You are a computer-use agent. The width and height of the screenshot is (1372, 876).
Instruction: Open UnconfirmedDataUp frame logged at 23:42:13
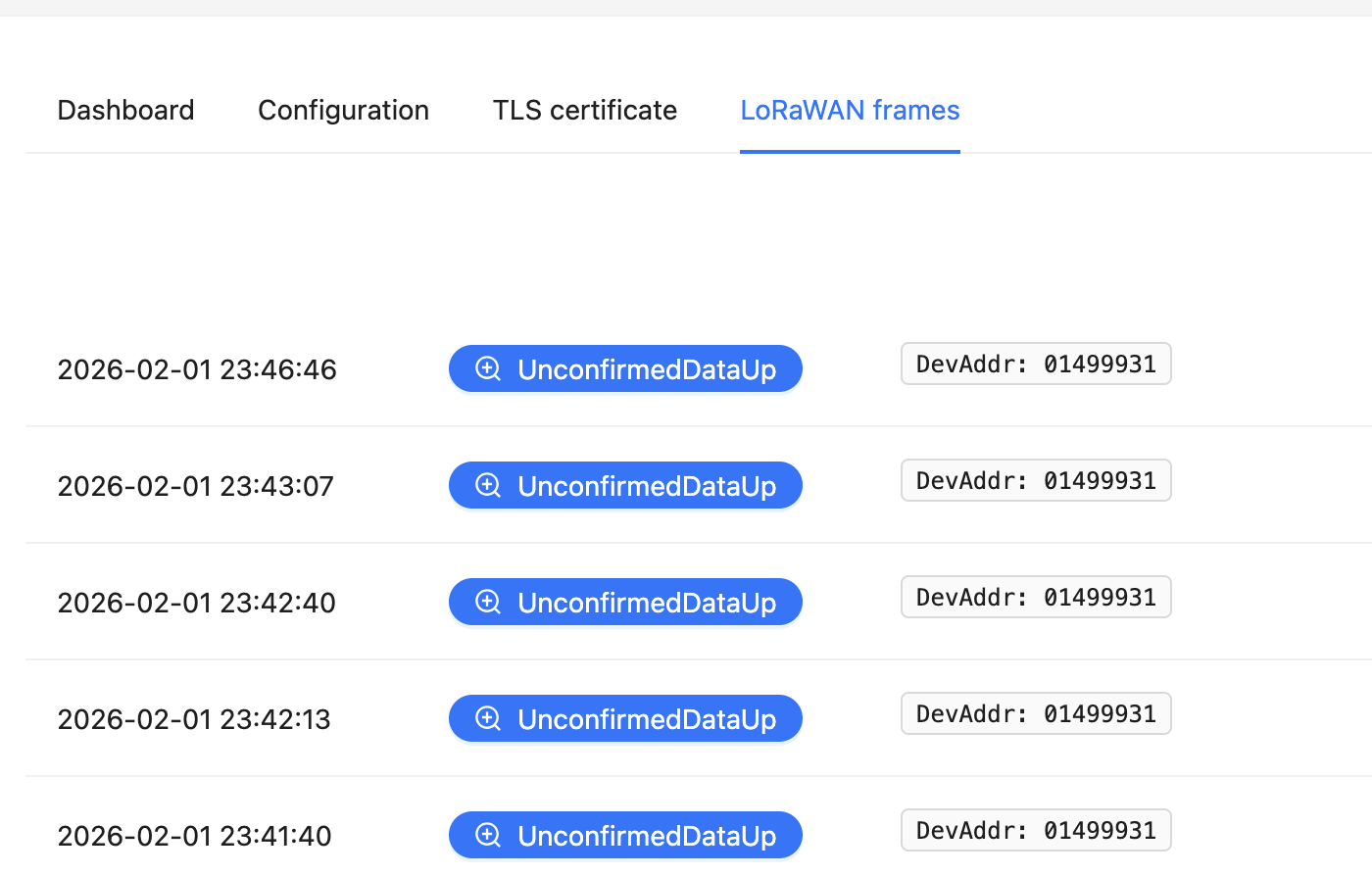646,719
